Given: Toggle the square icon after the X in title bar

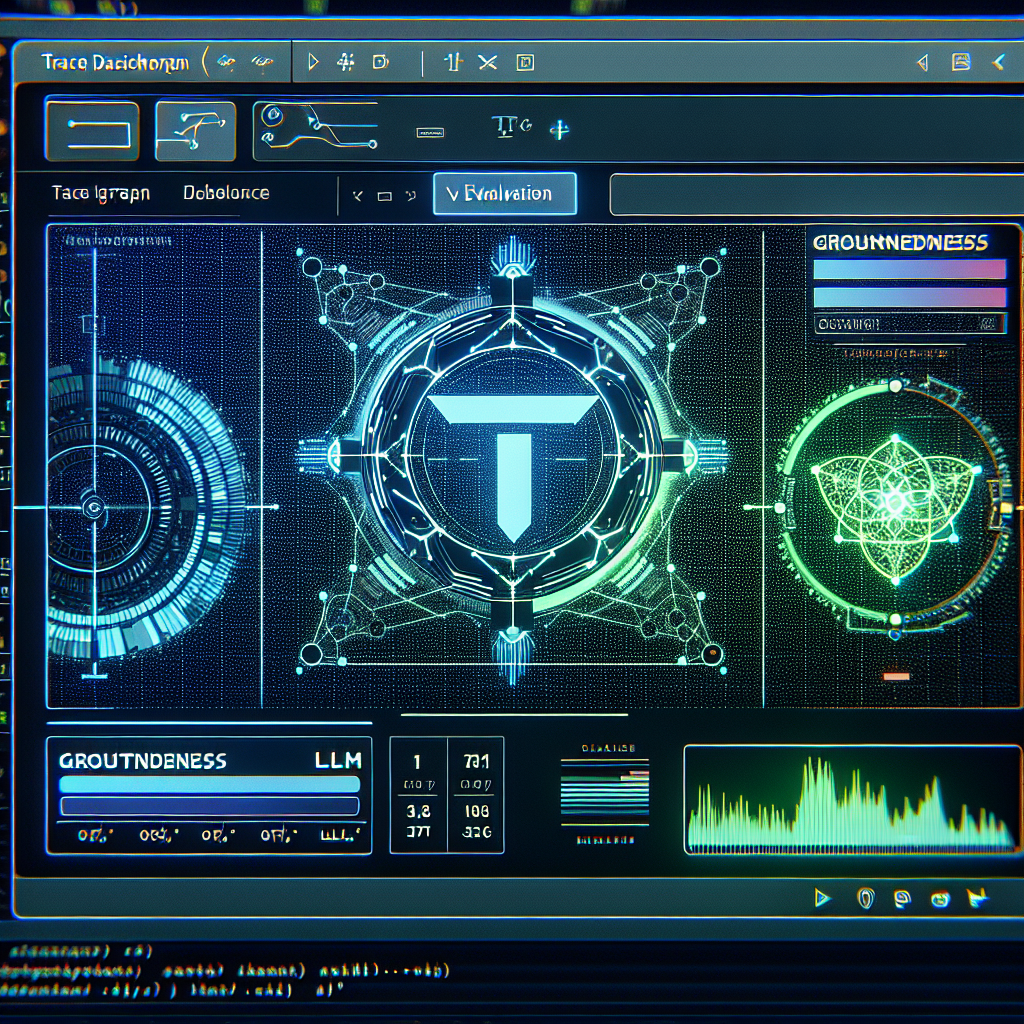Looking at the screenshot, I should click(x=525, y=63).
